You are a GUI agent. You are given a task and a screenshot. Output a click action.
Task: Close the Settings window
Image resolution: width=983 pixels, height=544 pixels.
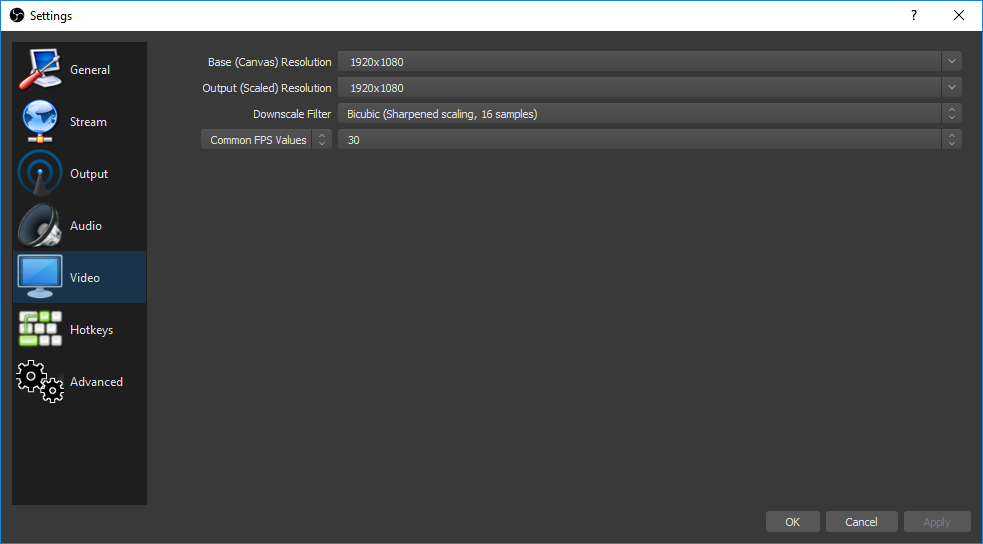click(x=959, y=16)
